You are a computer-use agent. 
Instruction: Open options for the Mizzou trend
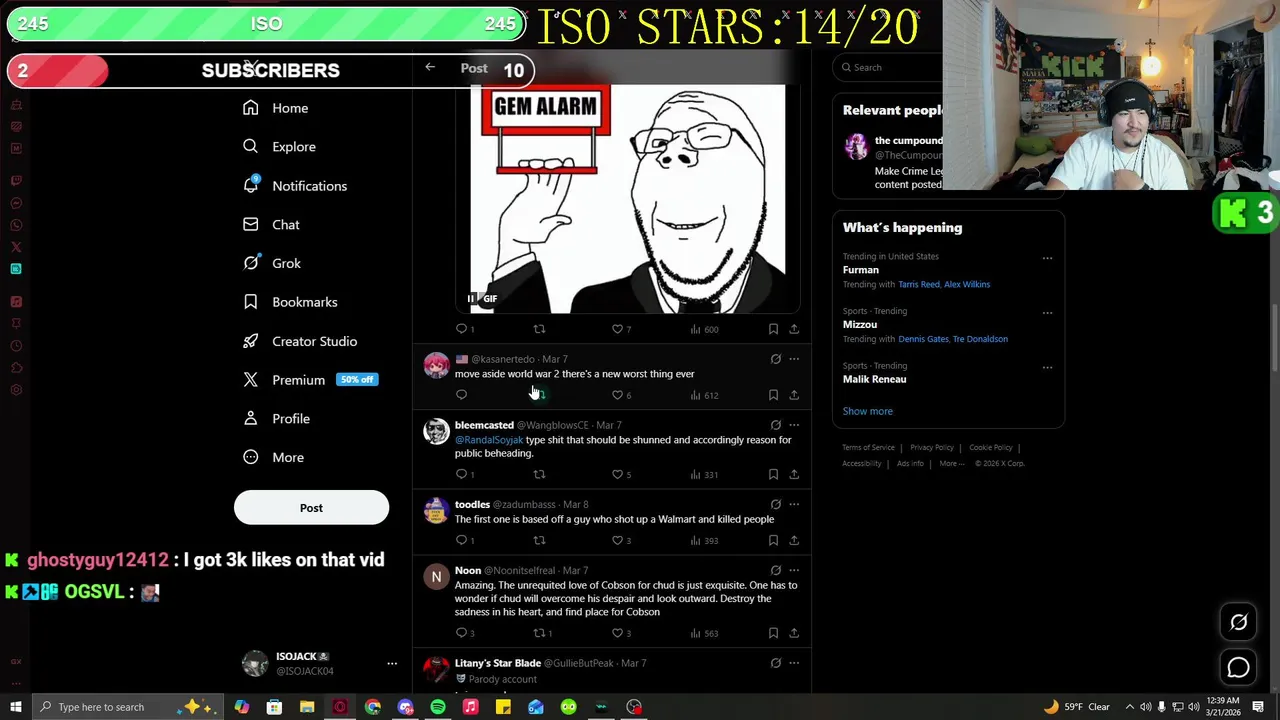1047,312
